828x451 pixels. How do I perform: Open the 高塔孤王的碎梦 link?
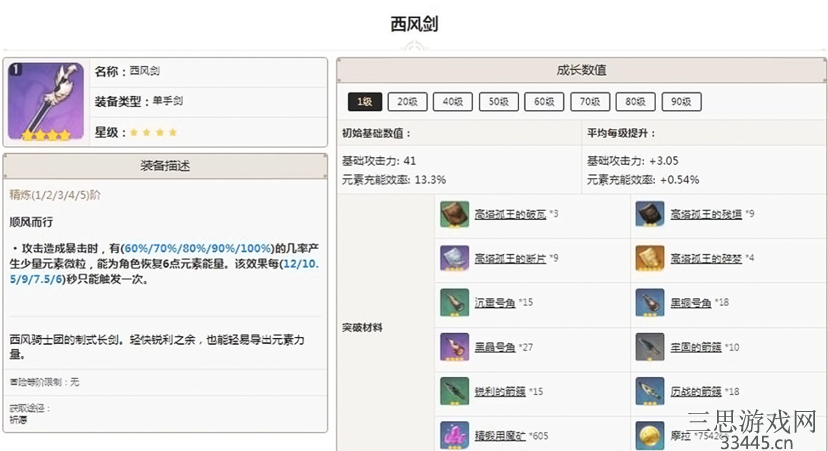pyautogui.click(x=706, y=258)
